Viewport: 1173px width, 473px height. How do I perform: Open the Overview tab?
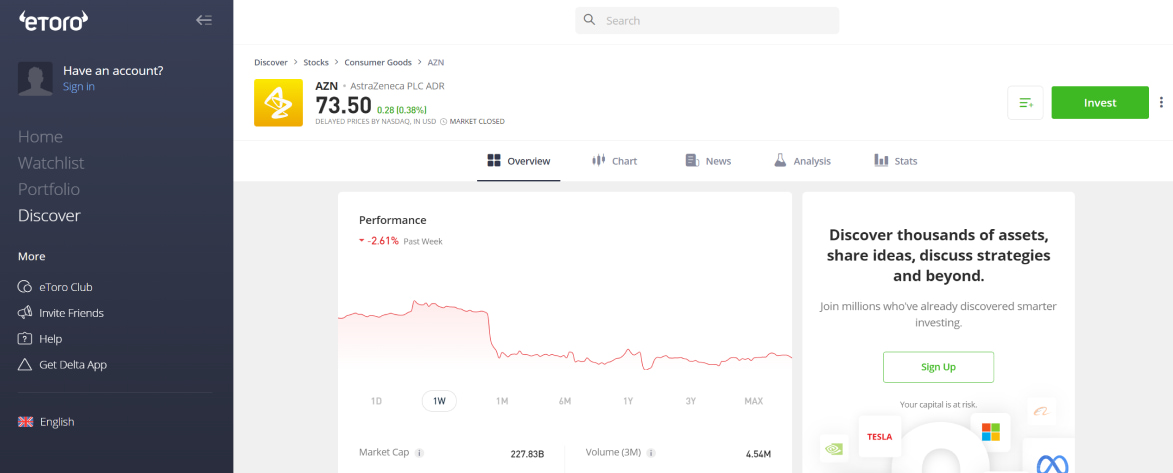point(518,161)
